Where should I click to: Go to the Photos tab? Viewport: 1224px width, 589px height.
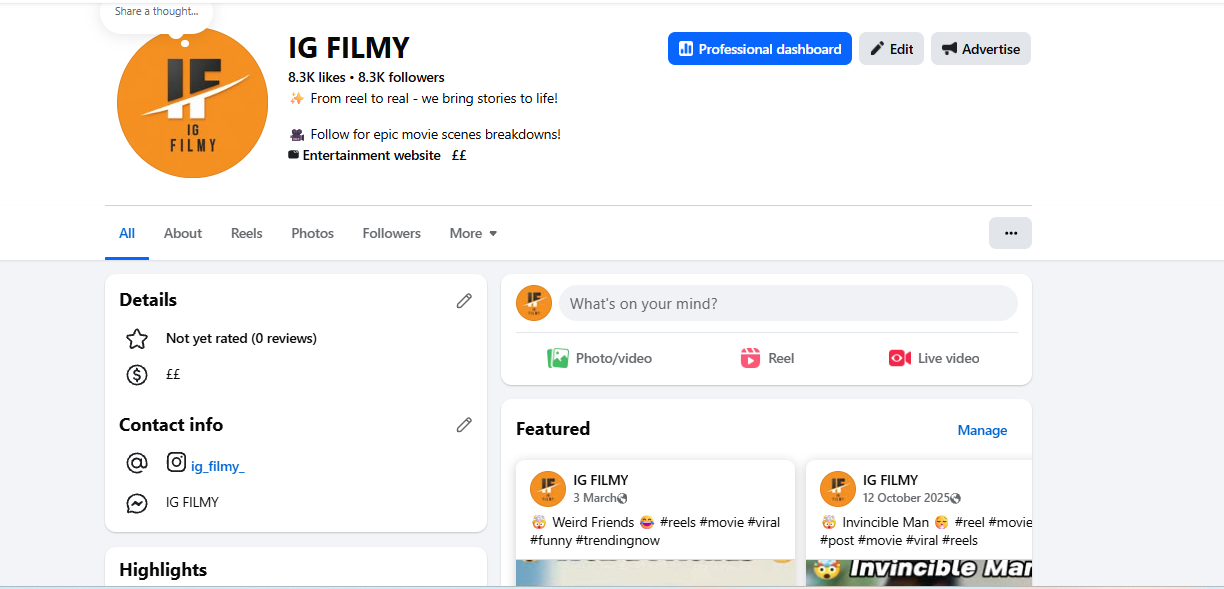point(313,233)
